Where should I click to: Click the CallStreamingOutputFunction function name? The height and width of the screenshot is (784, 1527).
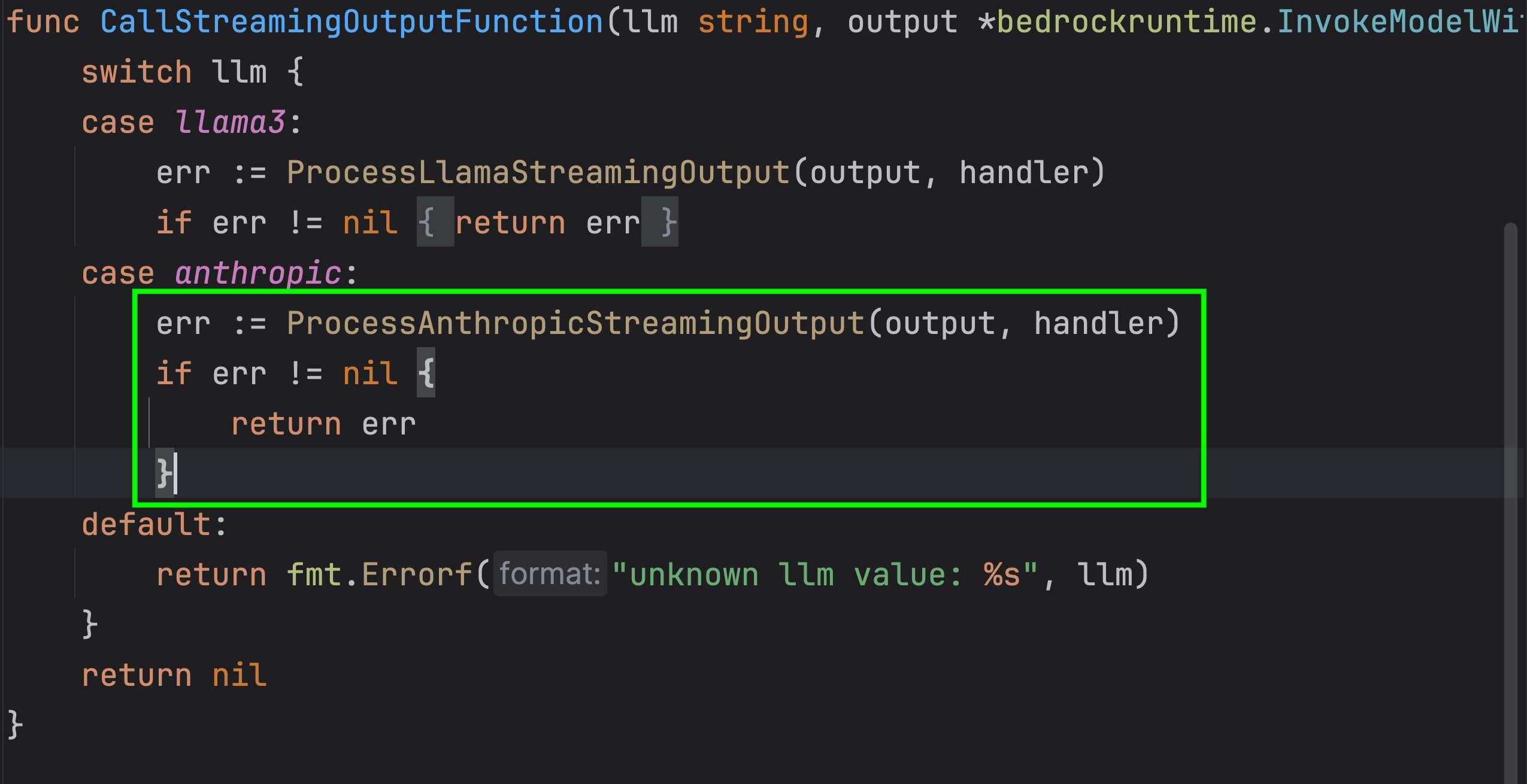[352, 22]
